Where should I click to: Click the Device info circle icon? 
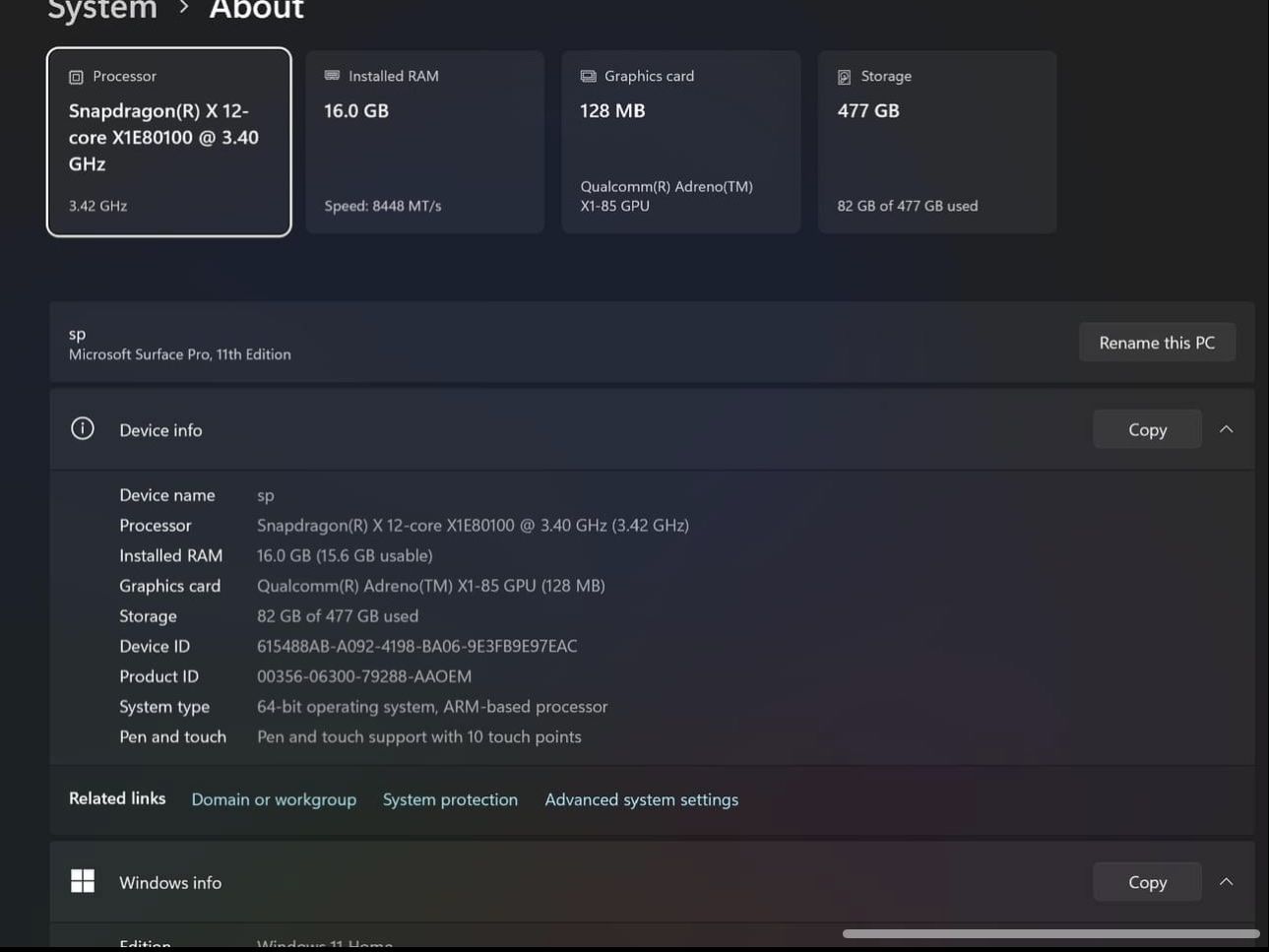point(83,428)
